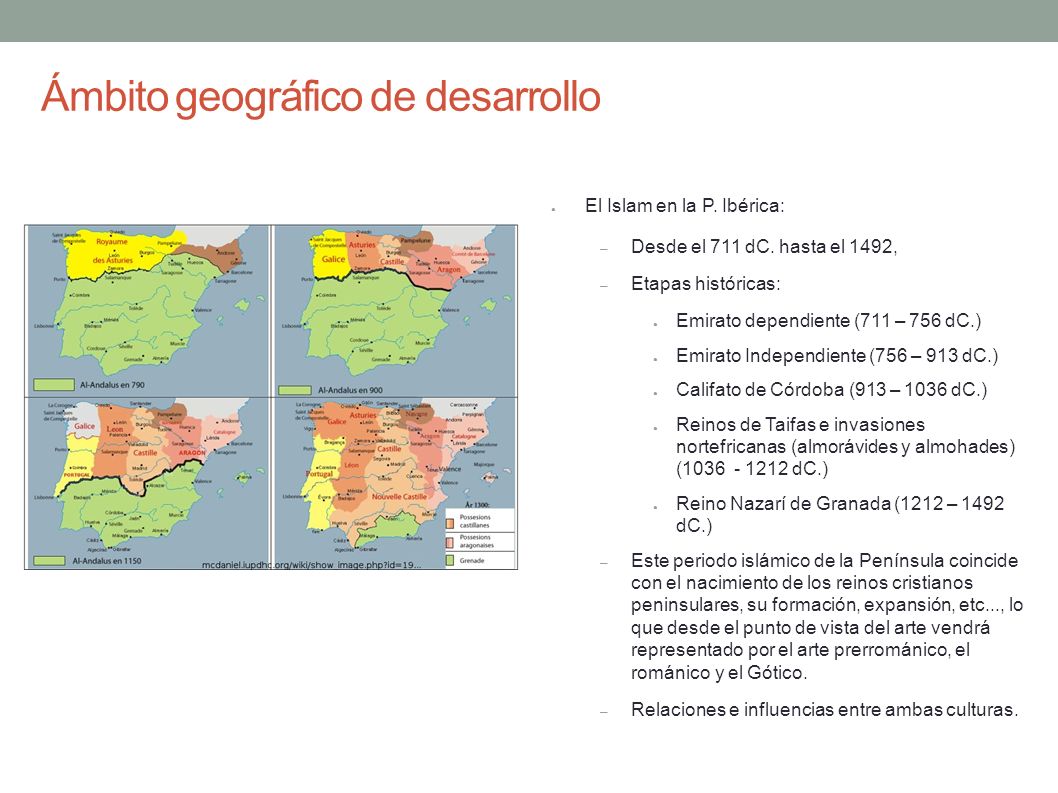This screenshot has height=793, width=1058.
Task: Select the "Etapas históricas:" heading
Action: [705, 283]
